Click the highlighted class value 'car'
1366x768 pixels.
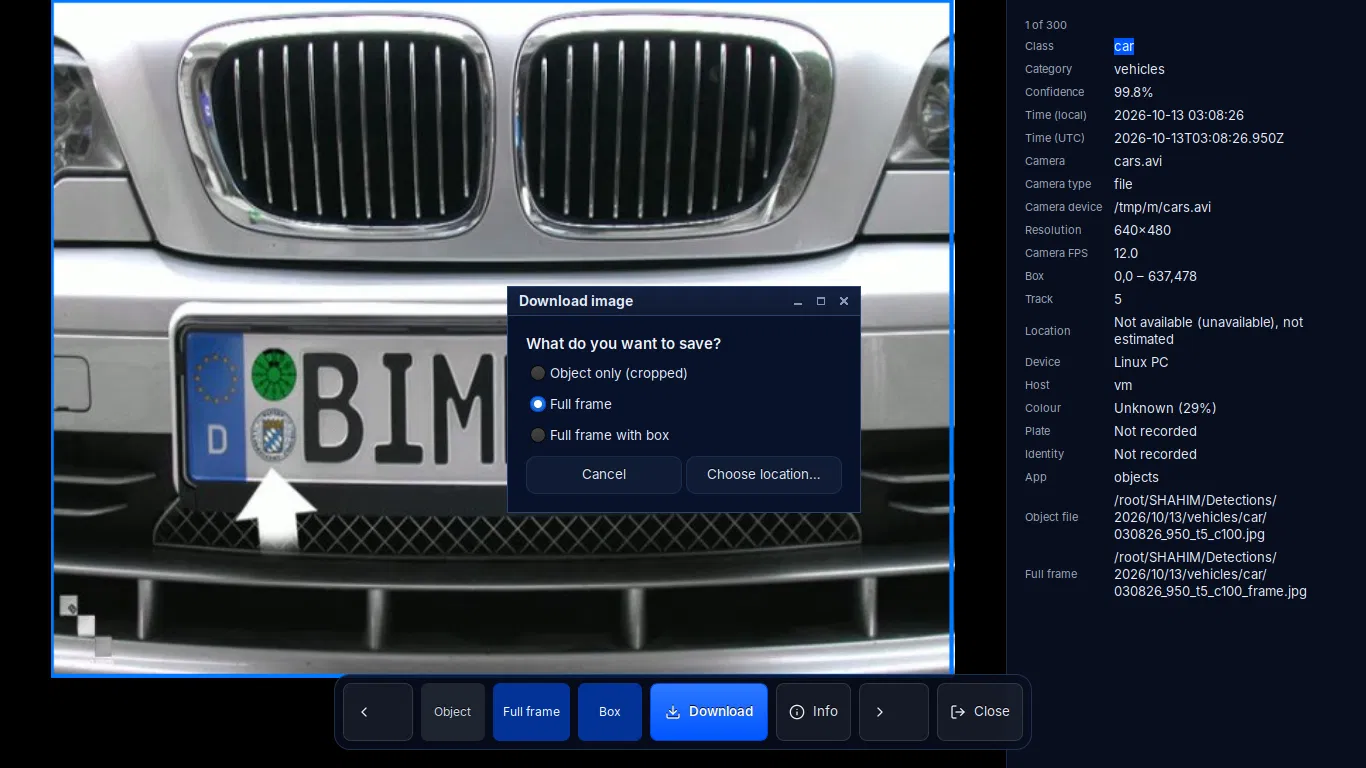pyautogui.click(x=1124, y=46)
